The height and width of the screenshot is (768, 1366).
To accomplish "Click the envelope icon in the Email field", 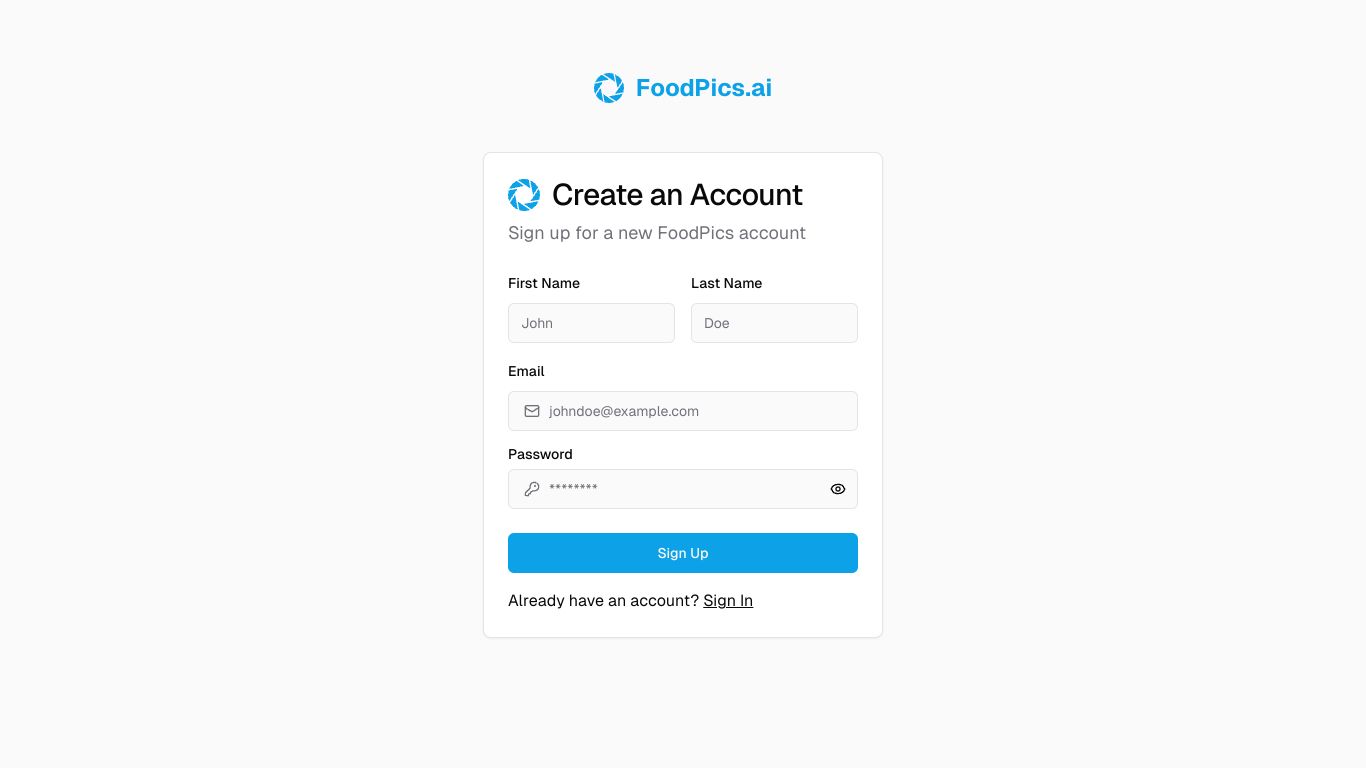I will pos(532,411).
